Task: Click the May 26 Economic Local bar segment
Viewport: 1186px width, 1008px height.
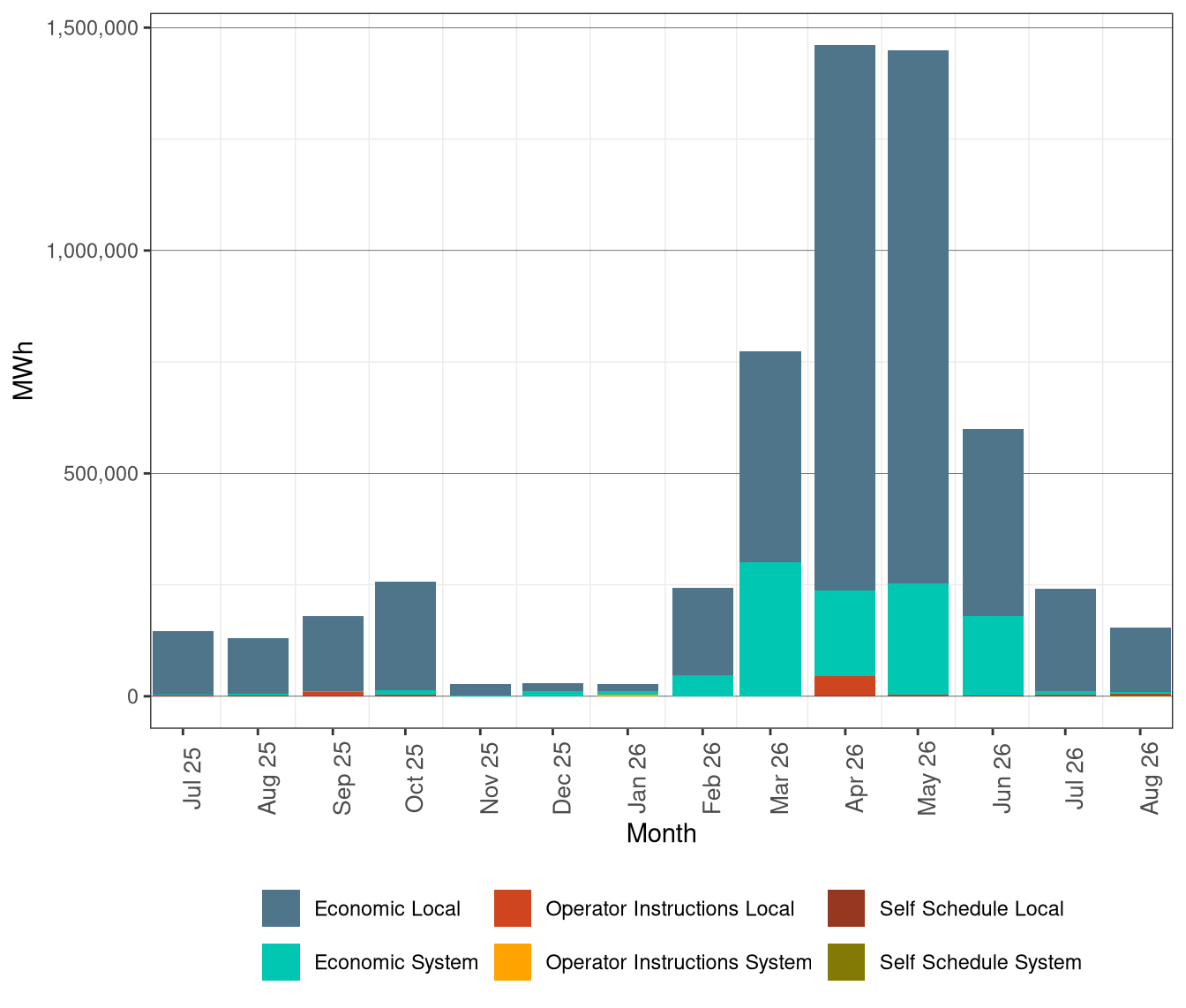Action: [918, 317]
